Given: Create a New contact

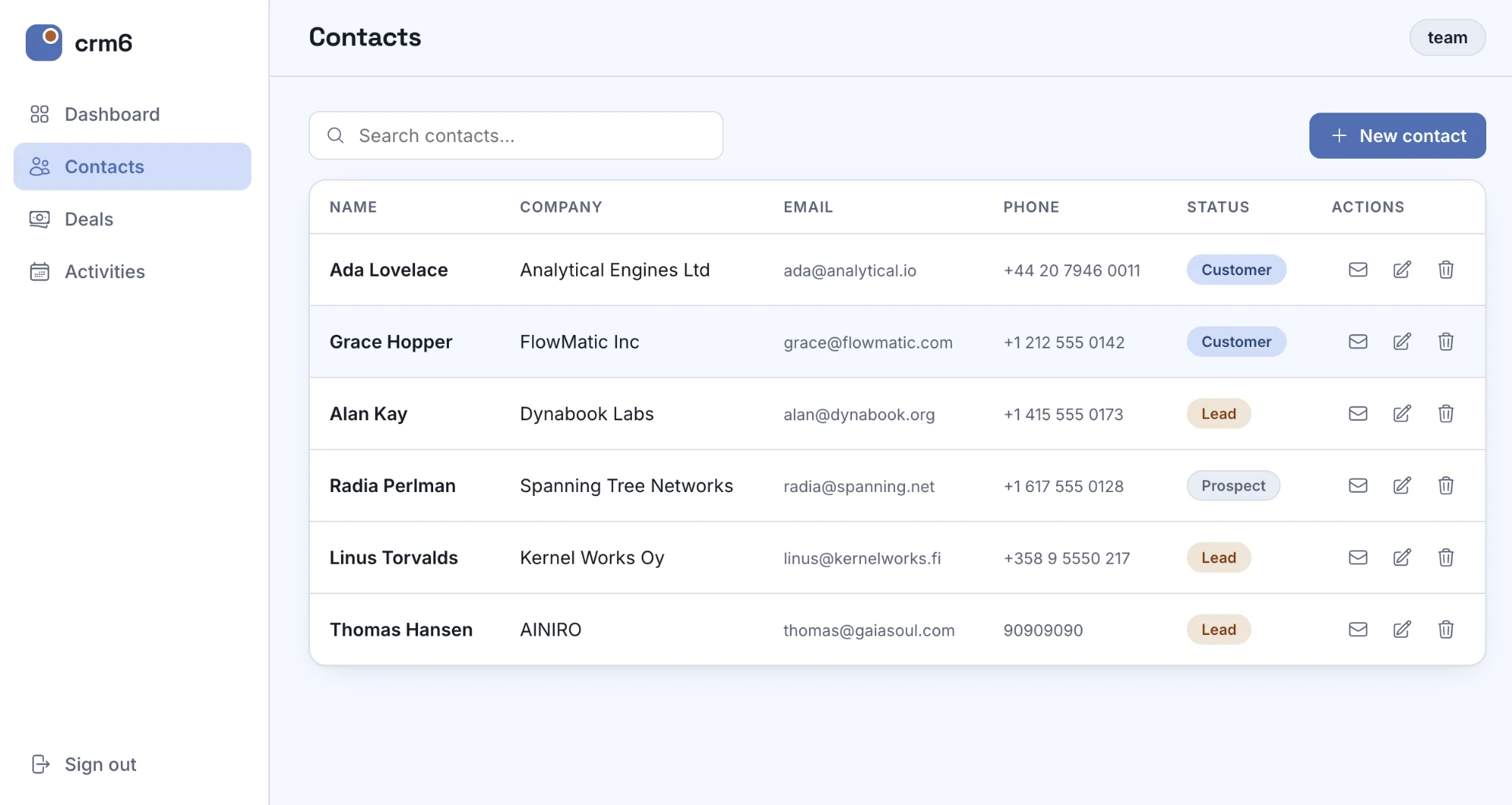Looking at the screenshot, I should click(x=1397, y=135).
